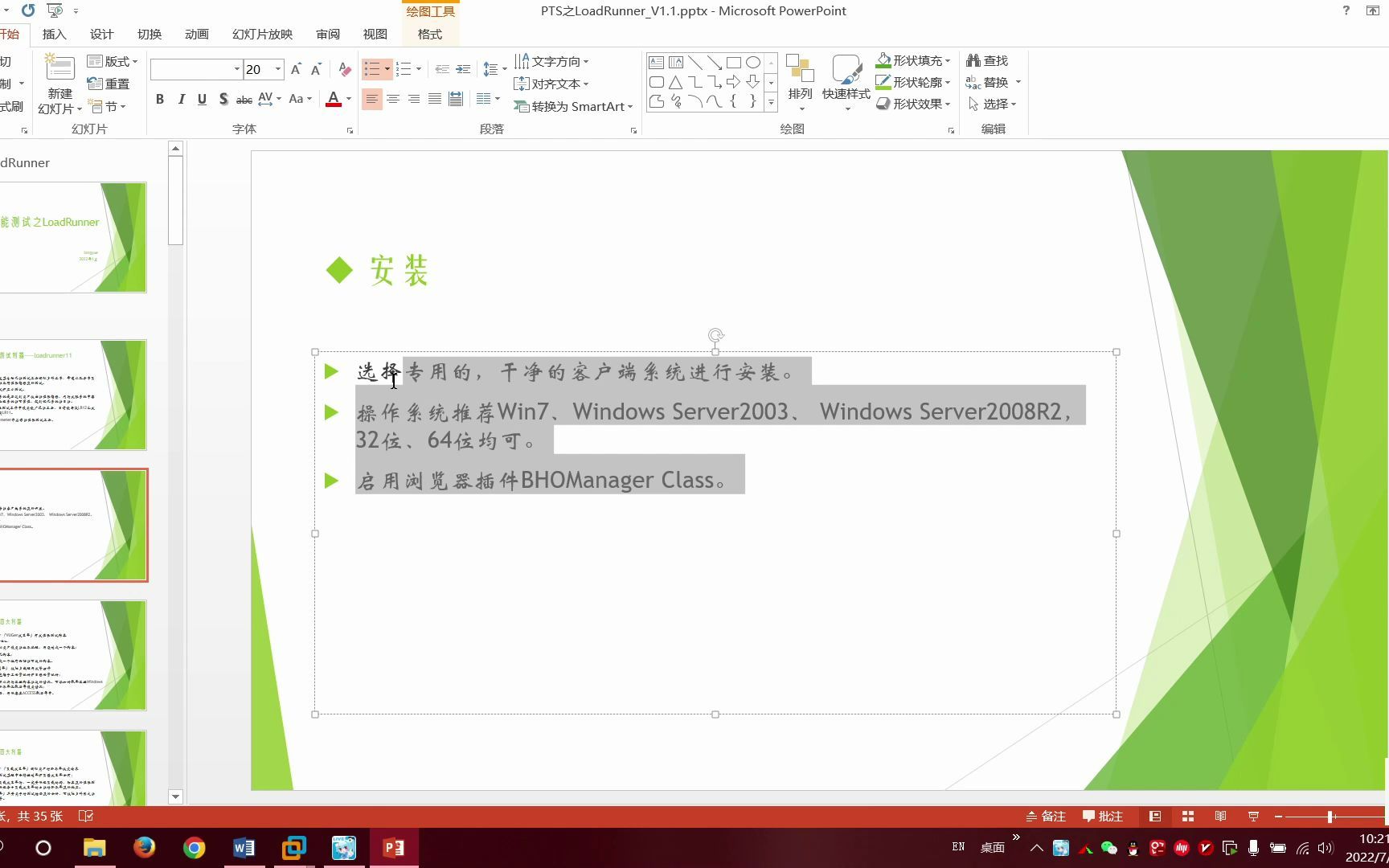Viewport: 1389px width, 868px height.
Task: Open the Shape Outline dropdown
Action: [913, 82]
